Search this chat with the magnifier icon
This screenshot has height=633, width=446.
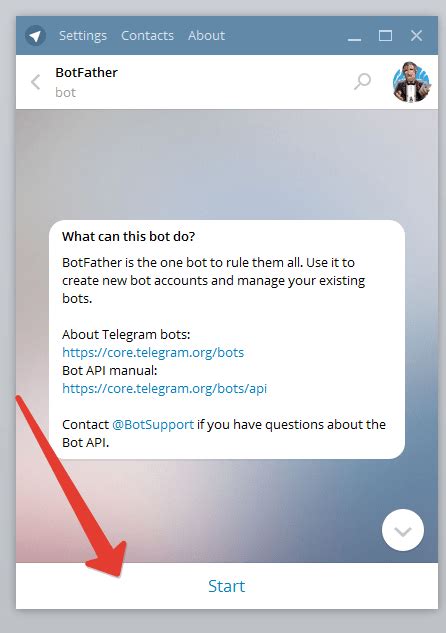(x=362, y=81)
